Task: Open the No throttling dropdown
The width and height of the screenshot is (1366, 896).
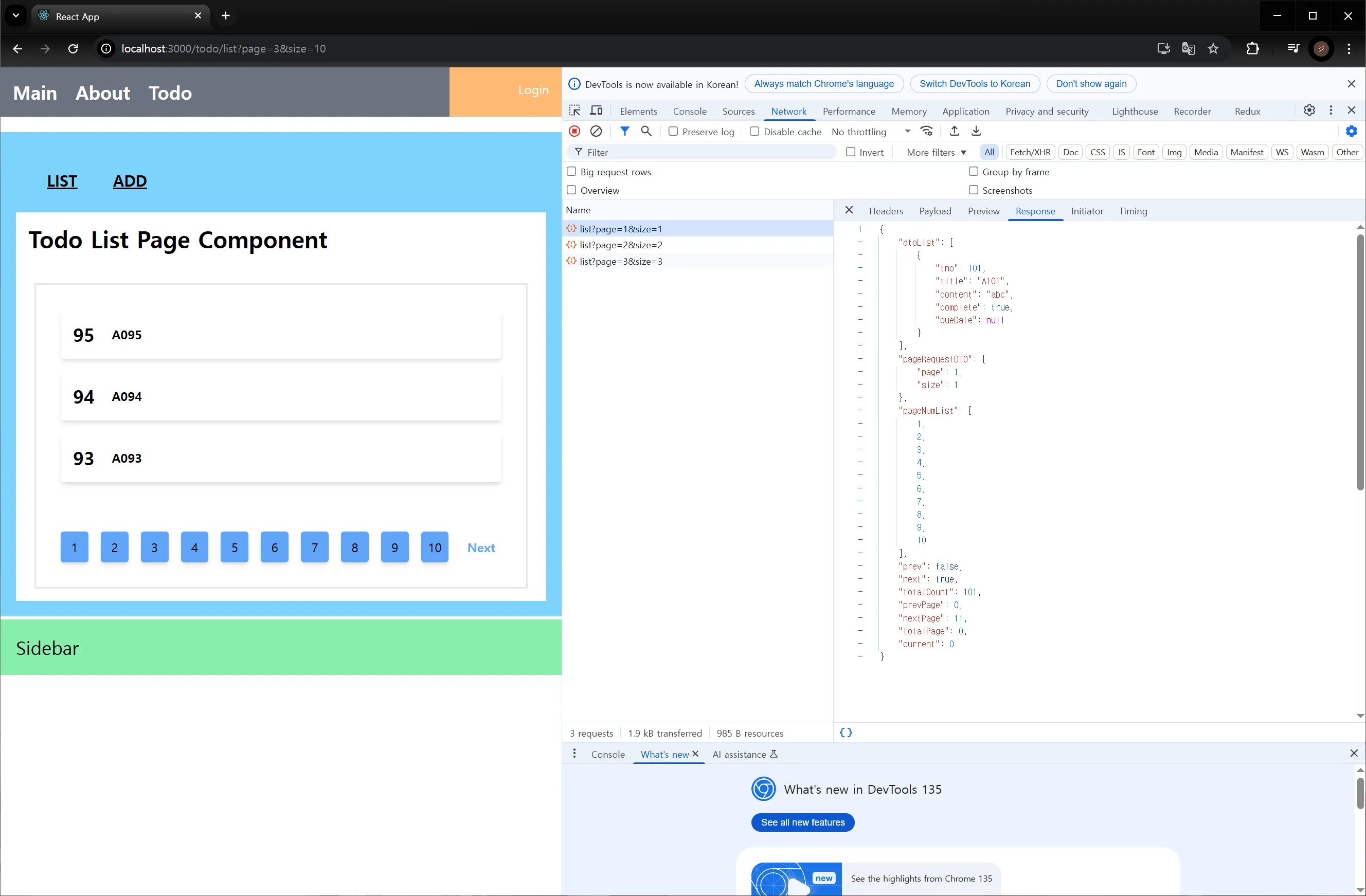Action: (x=871, y=132)
